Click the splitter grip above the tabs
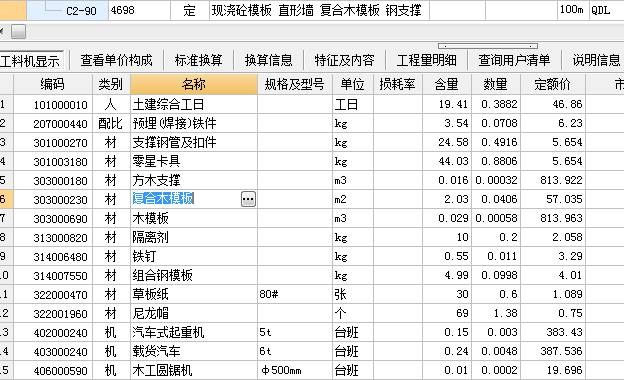This screenshot has height=380, width=624. [x=488, y=46]
